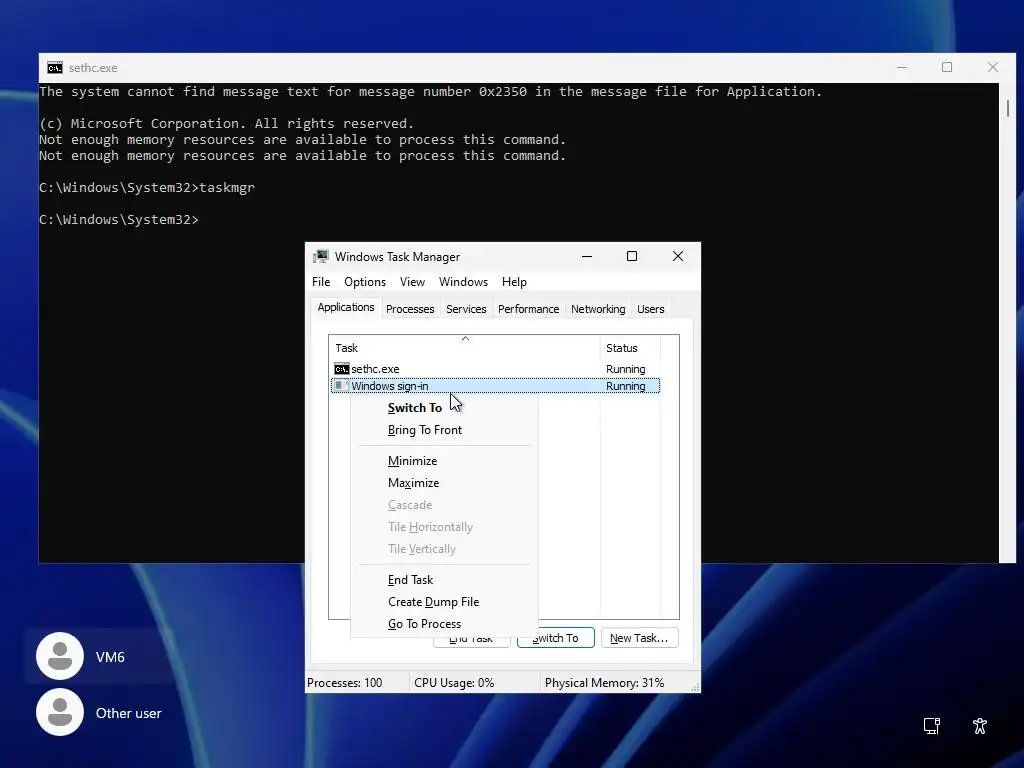Select the sethc.exe row in task list

[x=496, y=369]
